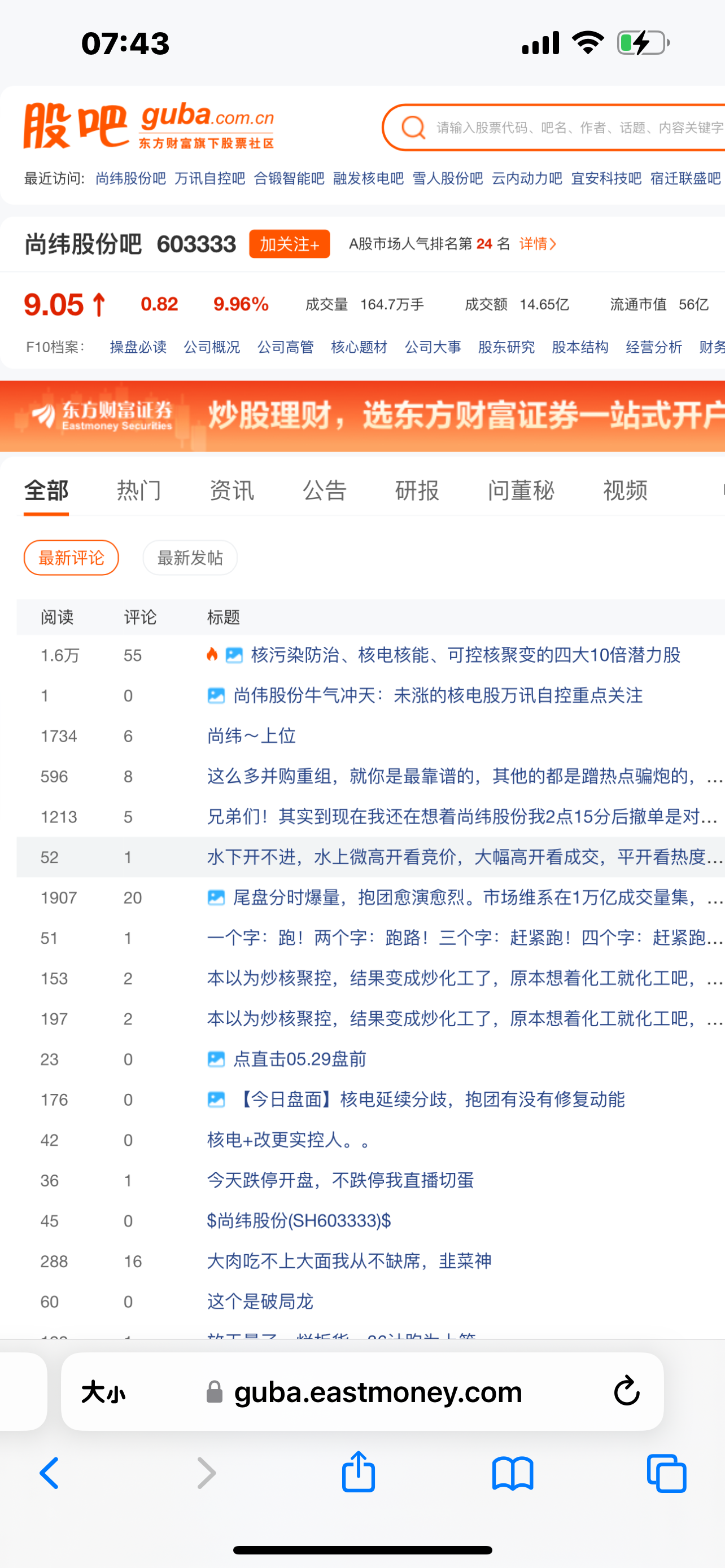Open recent visit 雪人股份吧
Viewport: 725px width, 1568px height.
pyautogui.click(x=447, y=178)
